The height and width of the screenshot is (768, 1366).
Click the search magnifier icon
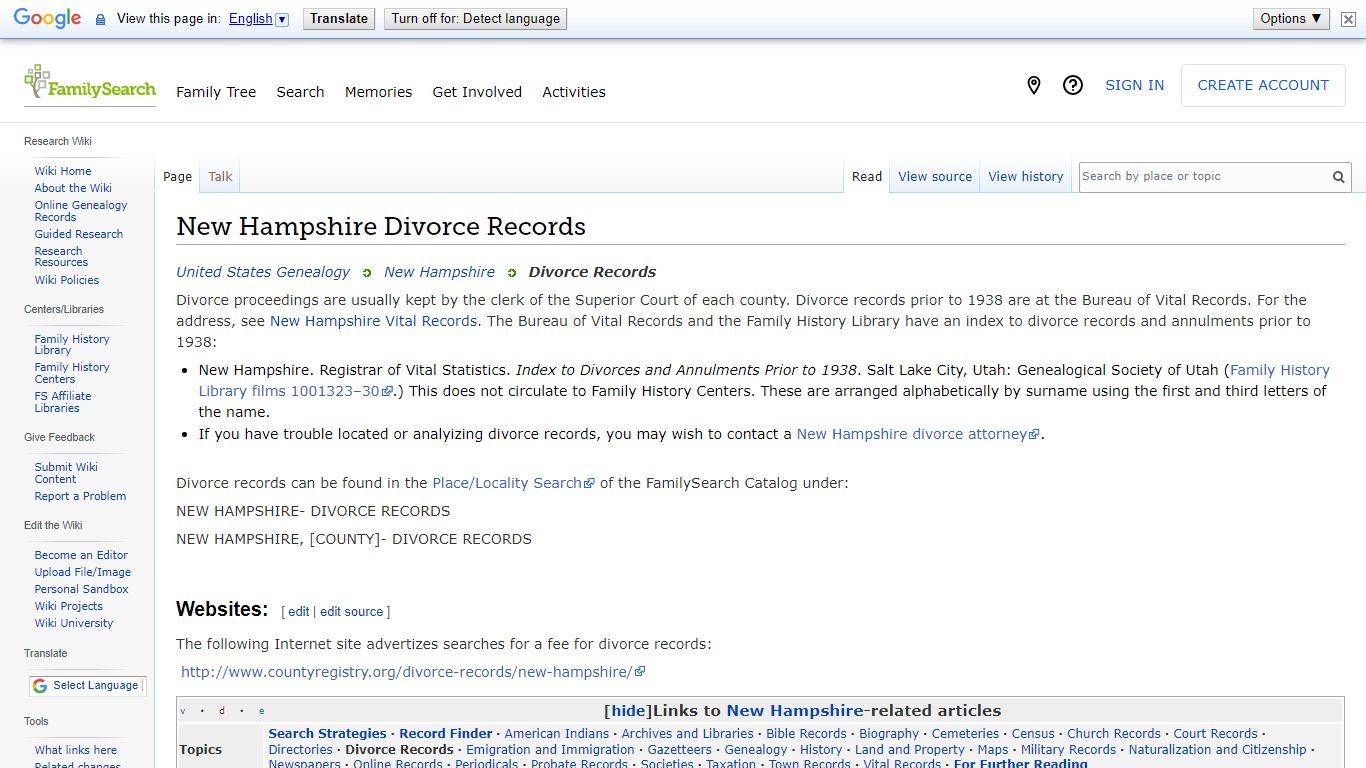pos(1338,177)
